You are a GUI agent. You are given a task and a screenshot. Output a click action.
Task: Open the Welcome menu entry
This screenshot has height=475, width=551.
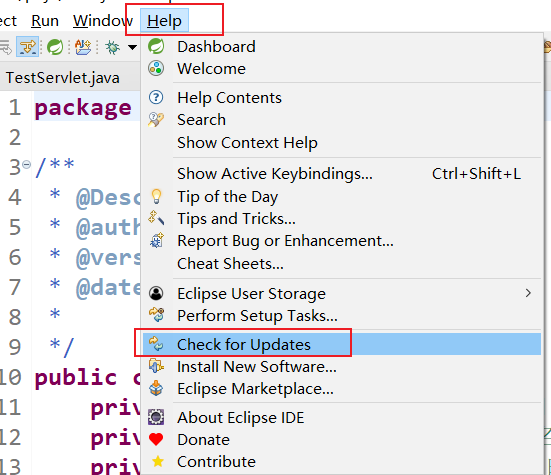point(211,69)
